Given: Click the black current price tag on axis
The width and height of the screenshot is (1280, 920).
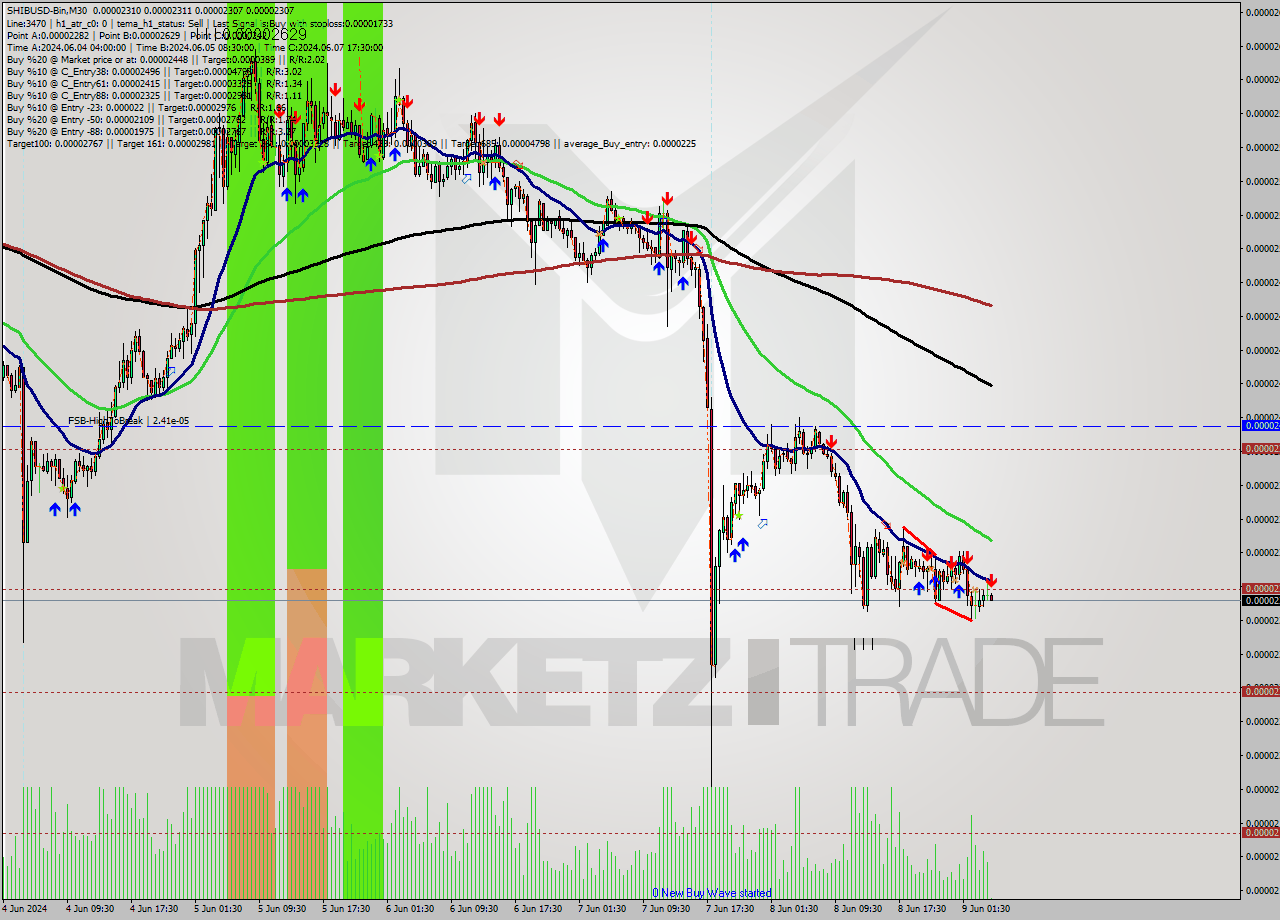Looking at the screenshot, I should coord(1260,601).
